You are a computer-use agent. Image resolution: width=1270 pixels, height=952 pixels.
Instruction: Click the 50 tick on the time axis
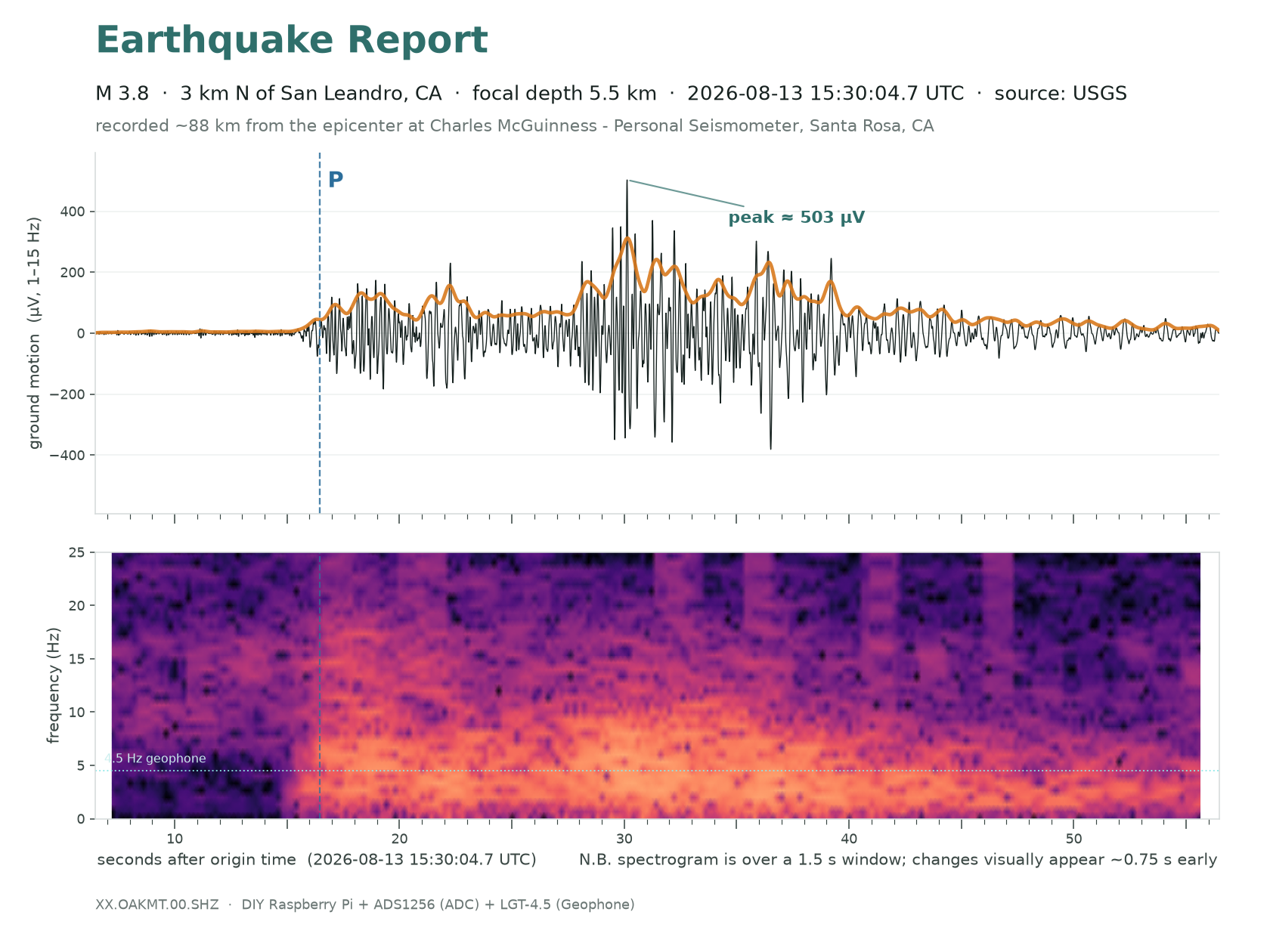point(1073,839)
